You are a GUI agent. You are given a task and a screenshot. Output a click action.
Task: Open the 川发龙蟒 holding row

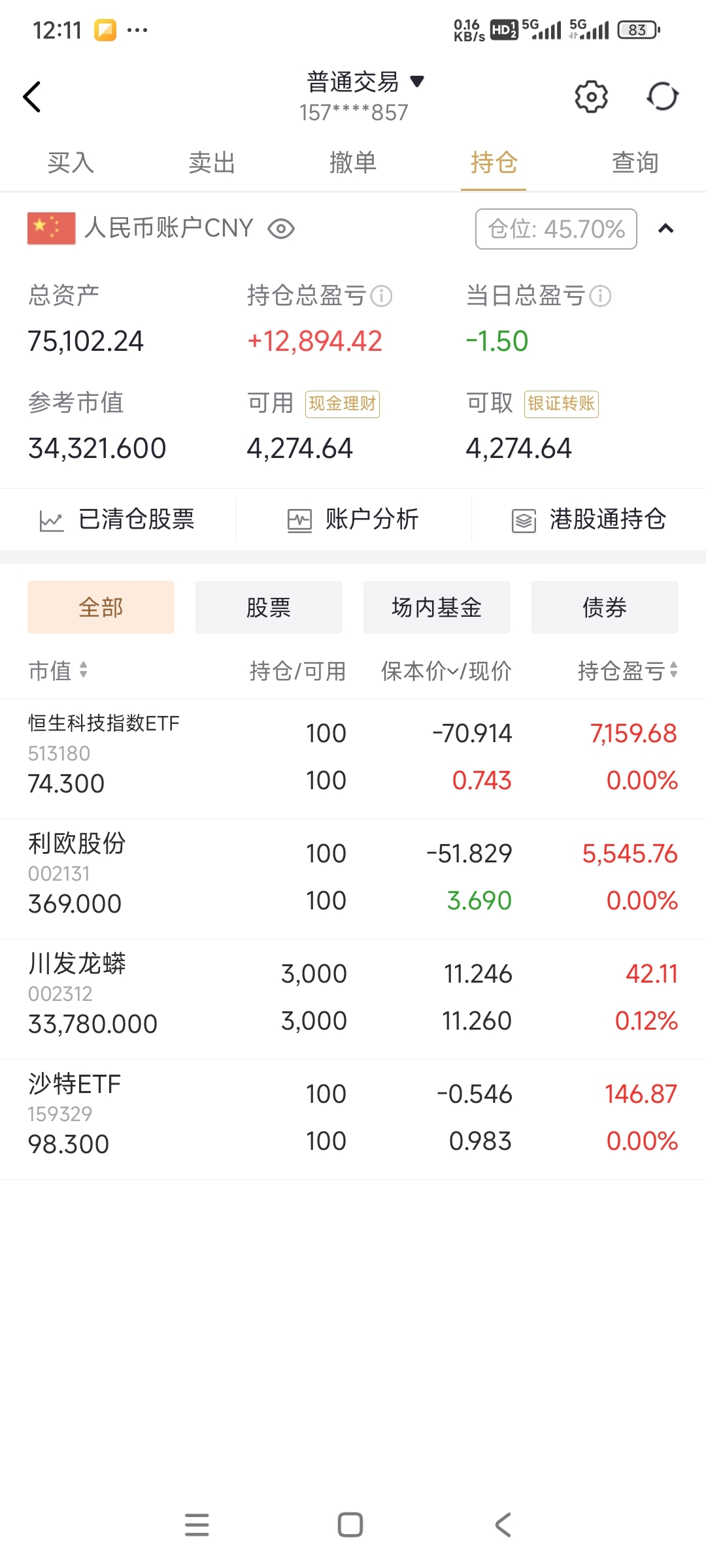pyautogui.click(x=353, y=999)
